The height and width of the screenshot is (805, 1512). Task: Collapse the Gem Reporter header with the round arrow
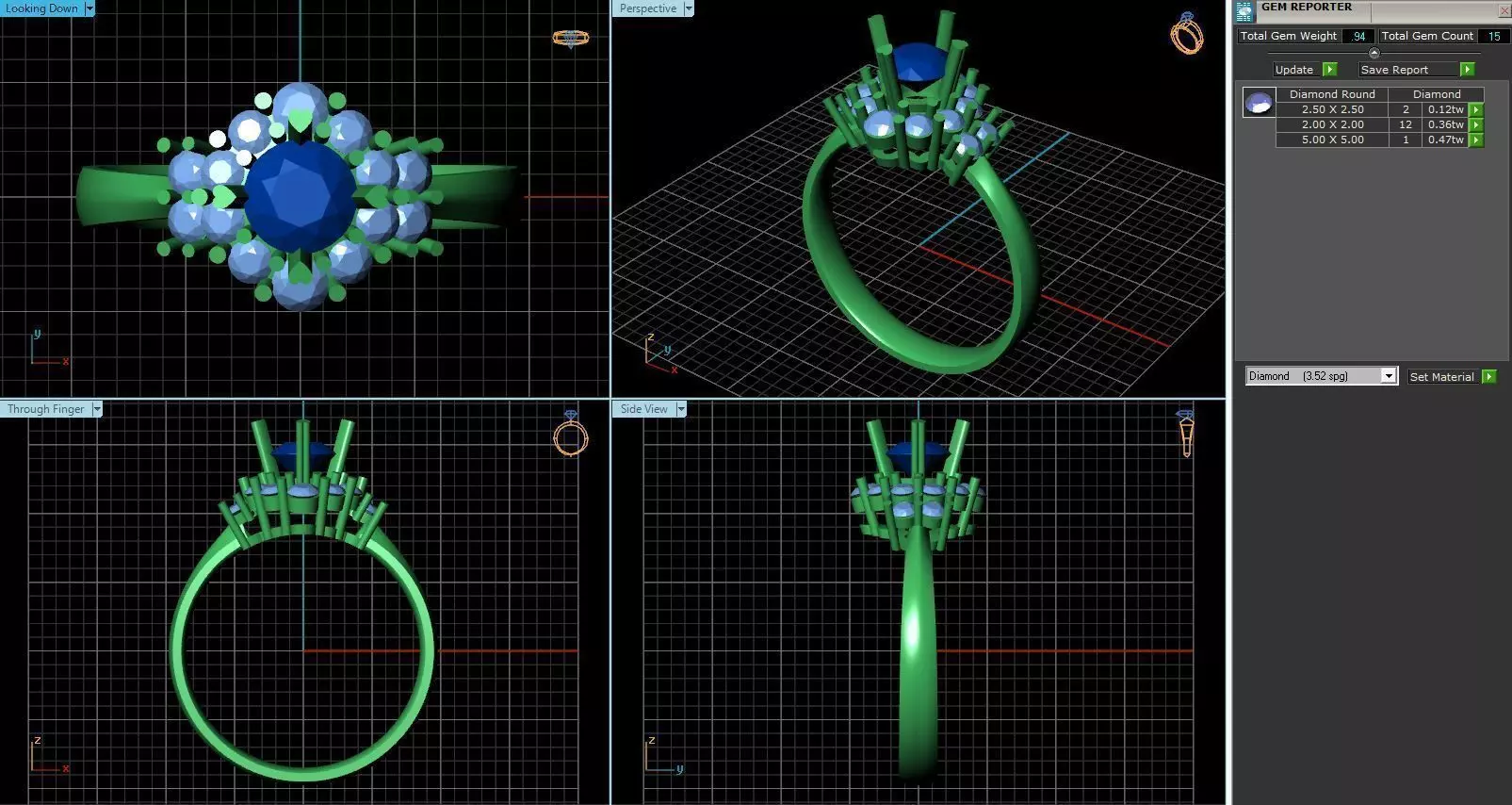point(1374,53)
